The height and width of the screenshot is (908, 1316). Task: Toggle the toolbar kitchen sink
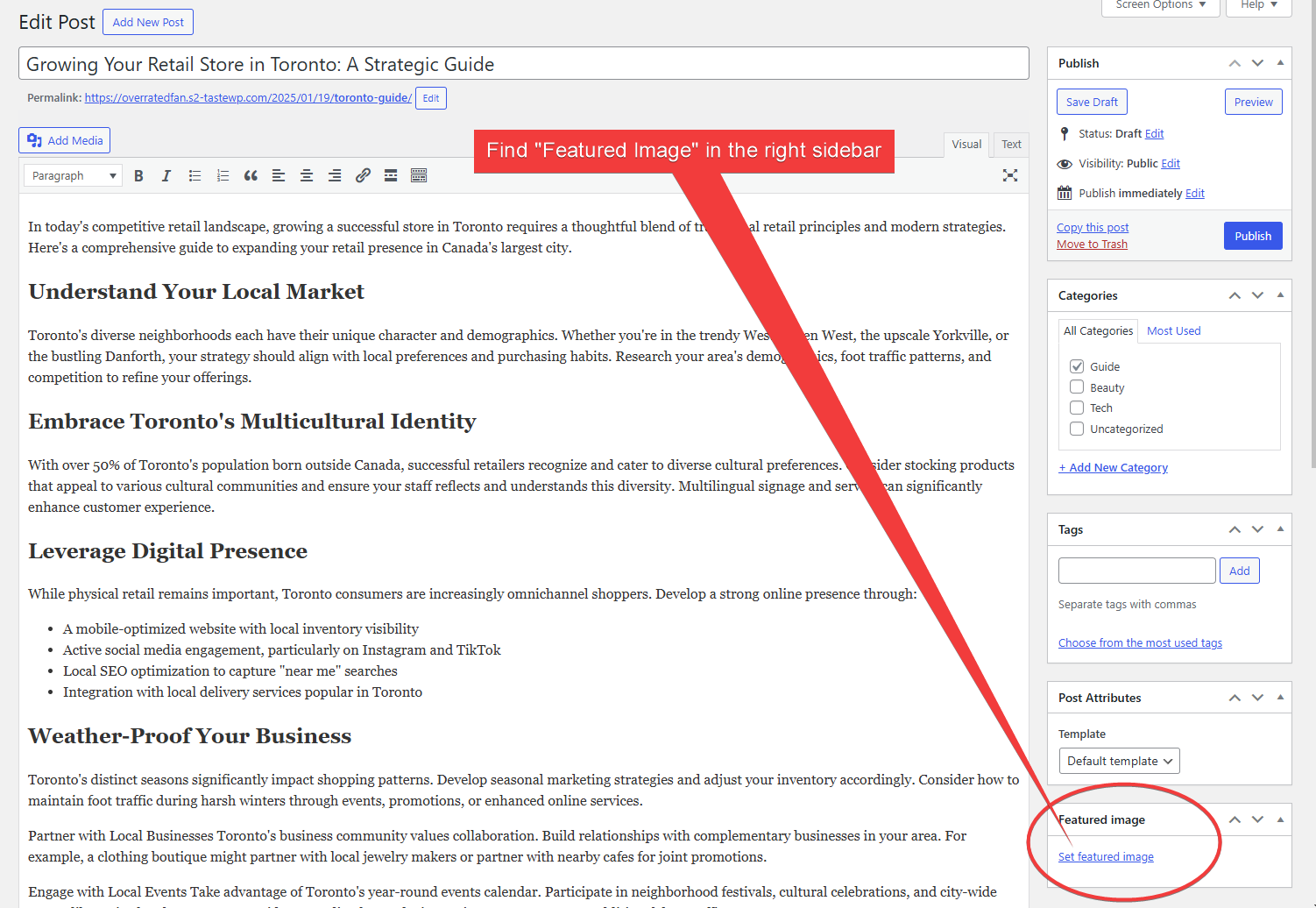click(x=419, y=176)
